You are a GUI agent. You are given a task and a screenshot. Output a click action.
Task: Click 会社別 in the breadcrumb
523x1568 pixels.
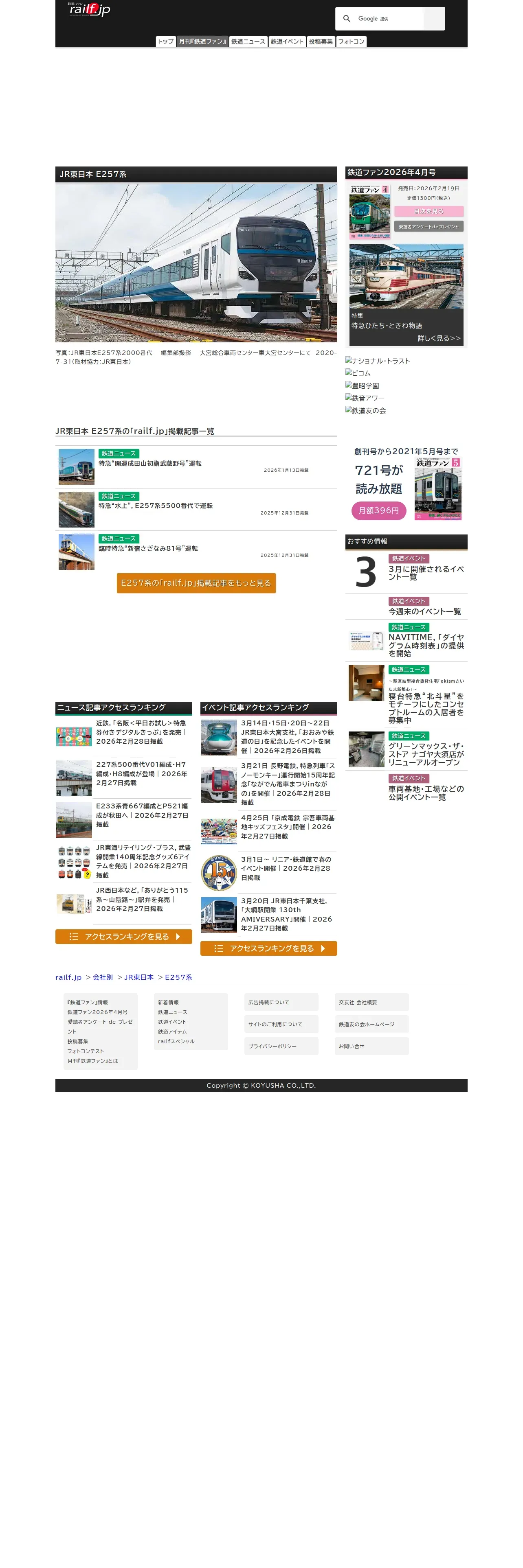(103, 978)
